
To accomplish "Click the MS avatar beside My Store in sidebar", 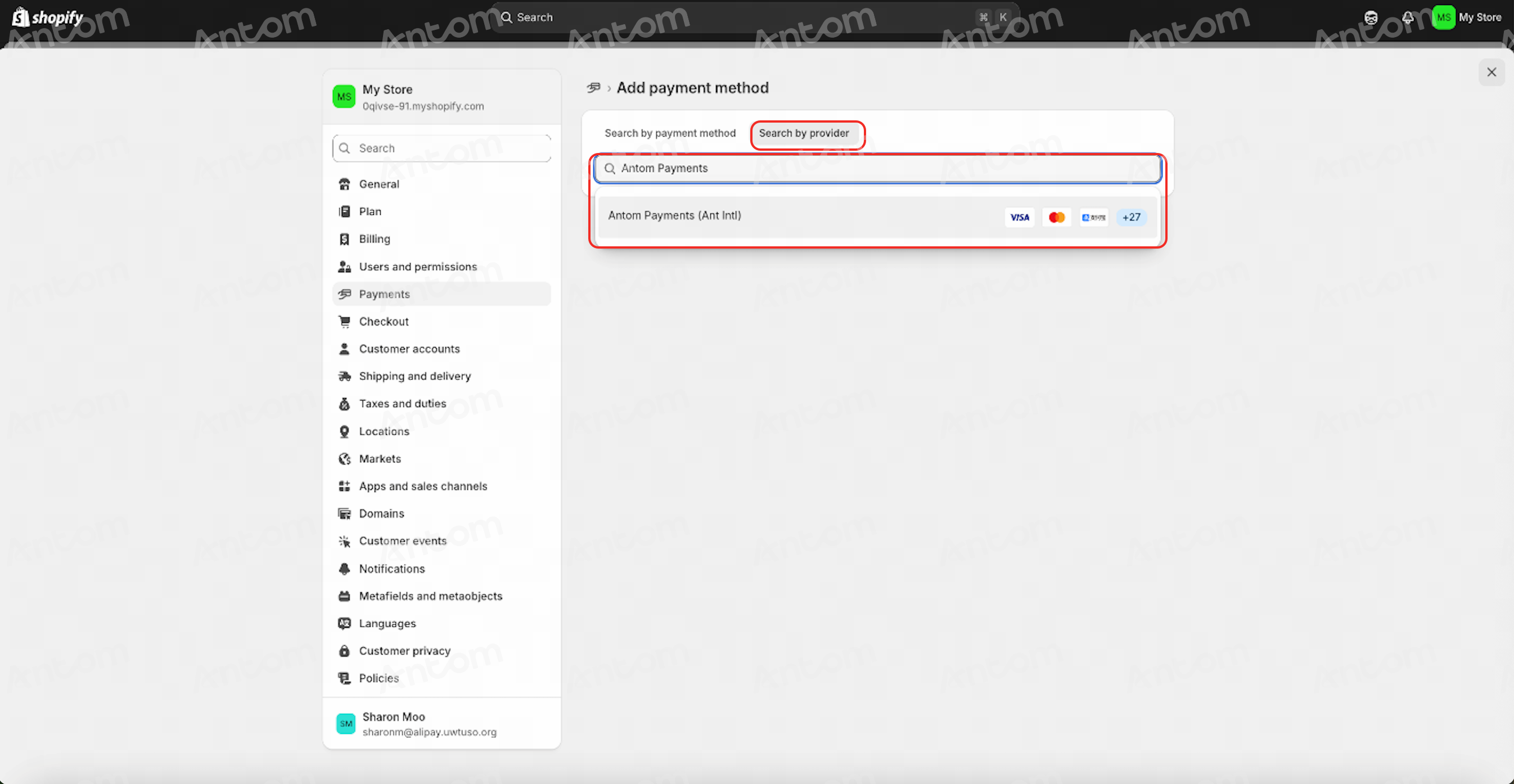I will [x=344, y=97].
